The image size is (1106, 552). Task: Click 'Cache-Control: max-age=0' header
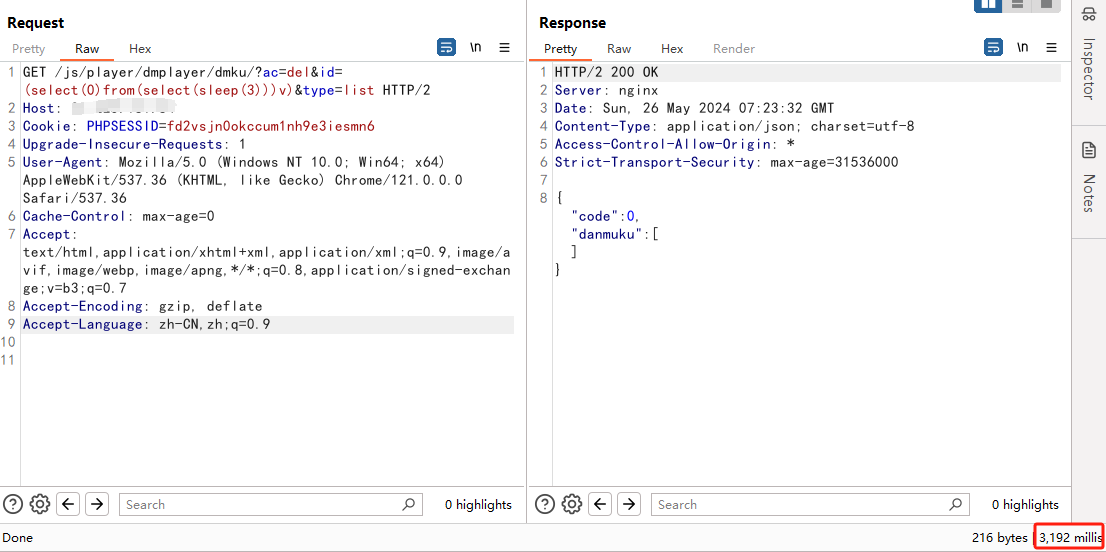click(x=118, y=216)
